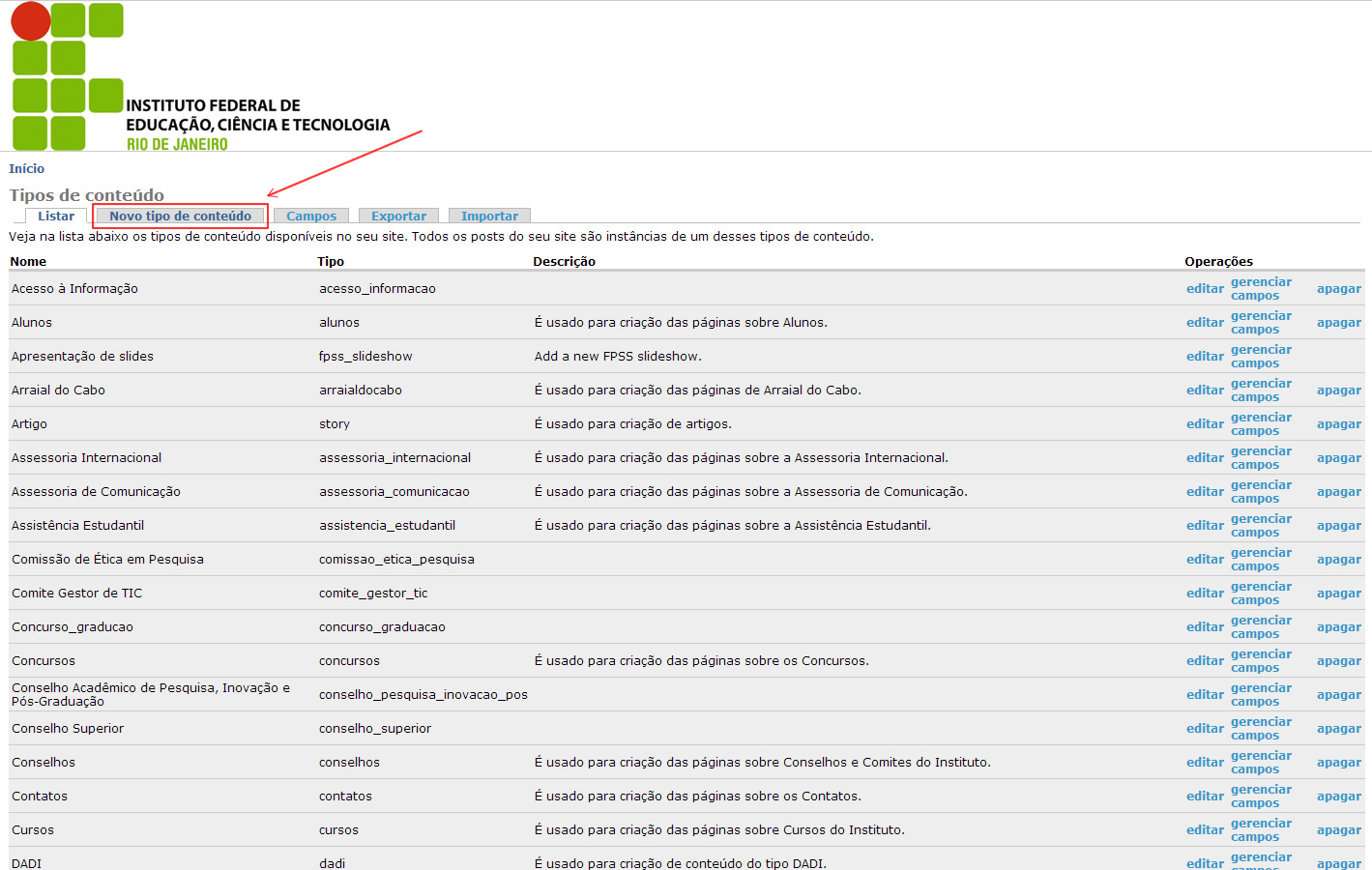Click apagar for the Artigo row
Viewport: 1372px width, 870px height.
(x=1338, y=424)
